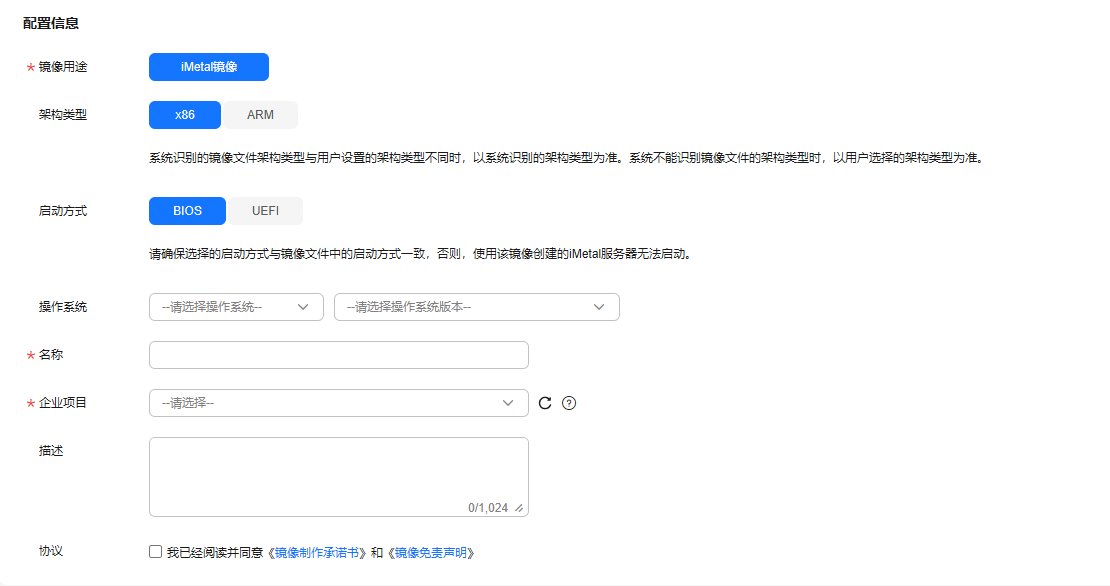Tick the 我已经阅读并同意 agreement checkbox
The width and height of the screenshot is (1110, 586).
156,552
